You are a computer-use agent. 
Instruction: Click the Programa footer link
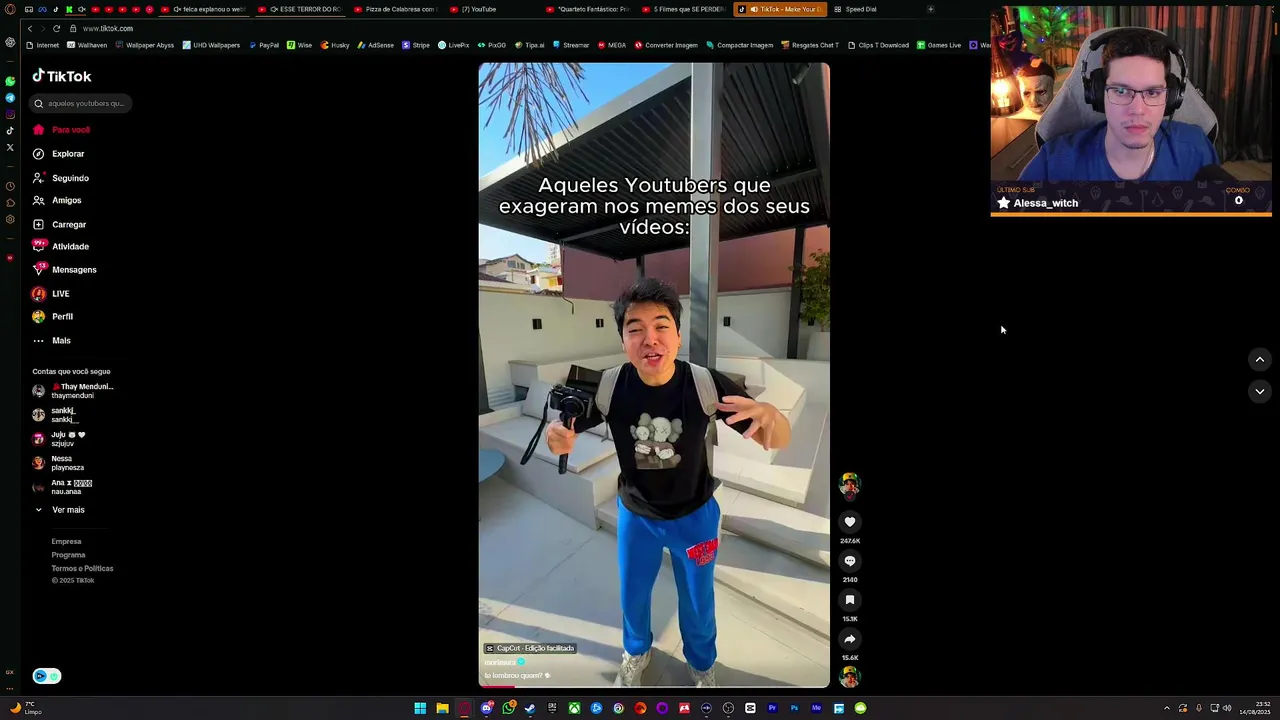tap(68, 555)
